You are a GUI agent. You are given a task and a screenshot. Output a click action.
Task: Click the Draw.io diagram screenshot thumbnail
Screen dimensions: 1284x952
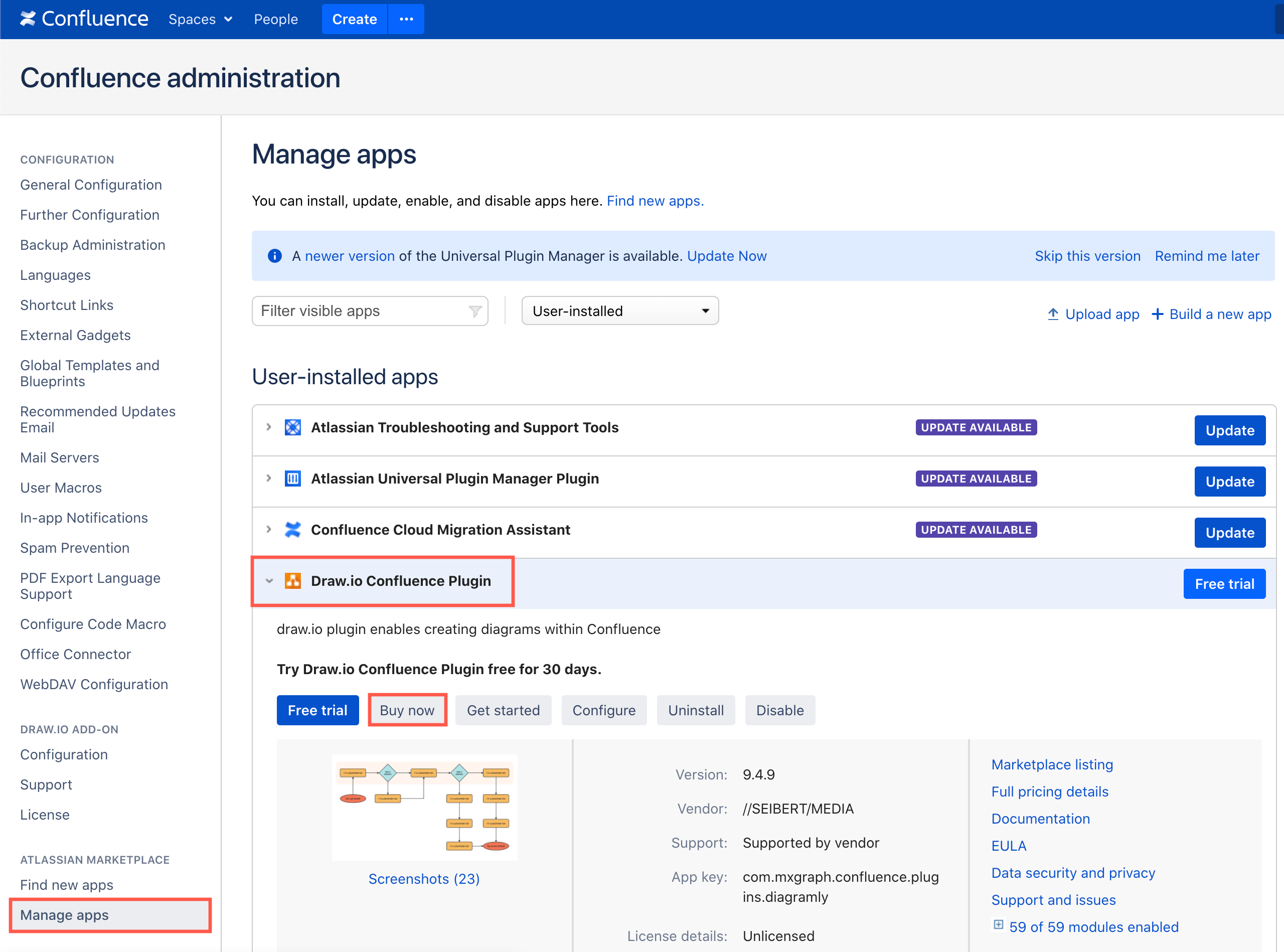tap(424, 807)
